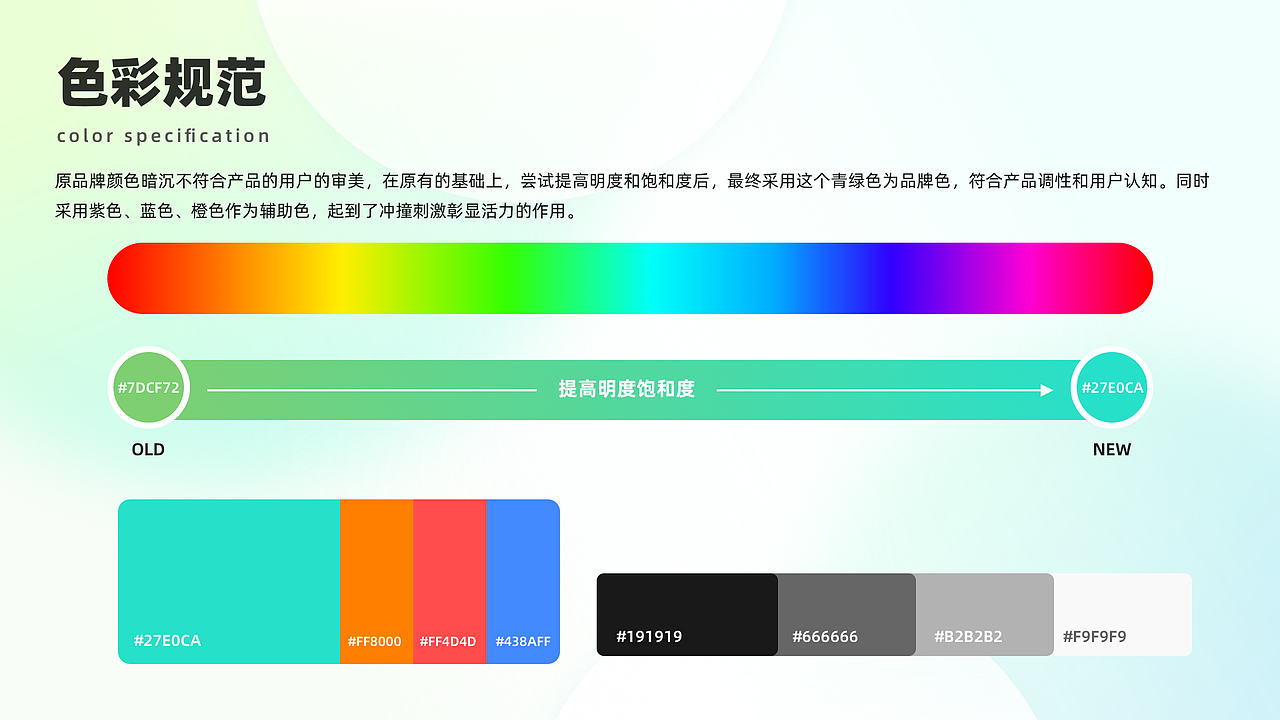This screenshot has height=720, width=1280.
Task: Select the #191919 dark gray swatch
Action: tap(686, 614)
